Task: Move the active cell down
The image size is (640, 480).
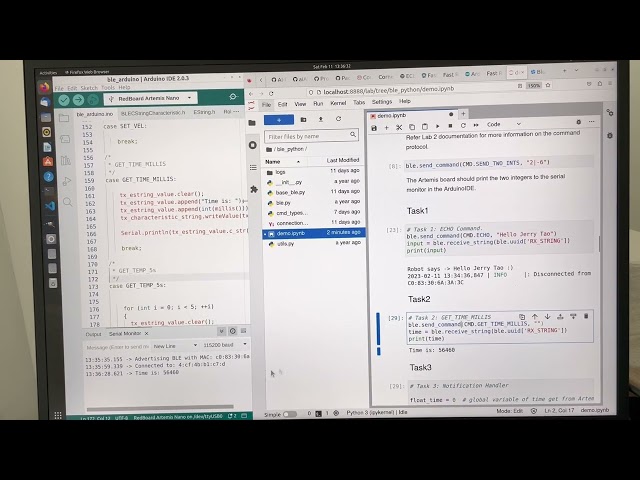Action: pyautogui.click(x=547, y=316)
